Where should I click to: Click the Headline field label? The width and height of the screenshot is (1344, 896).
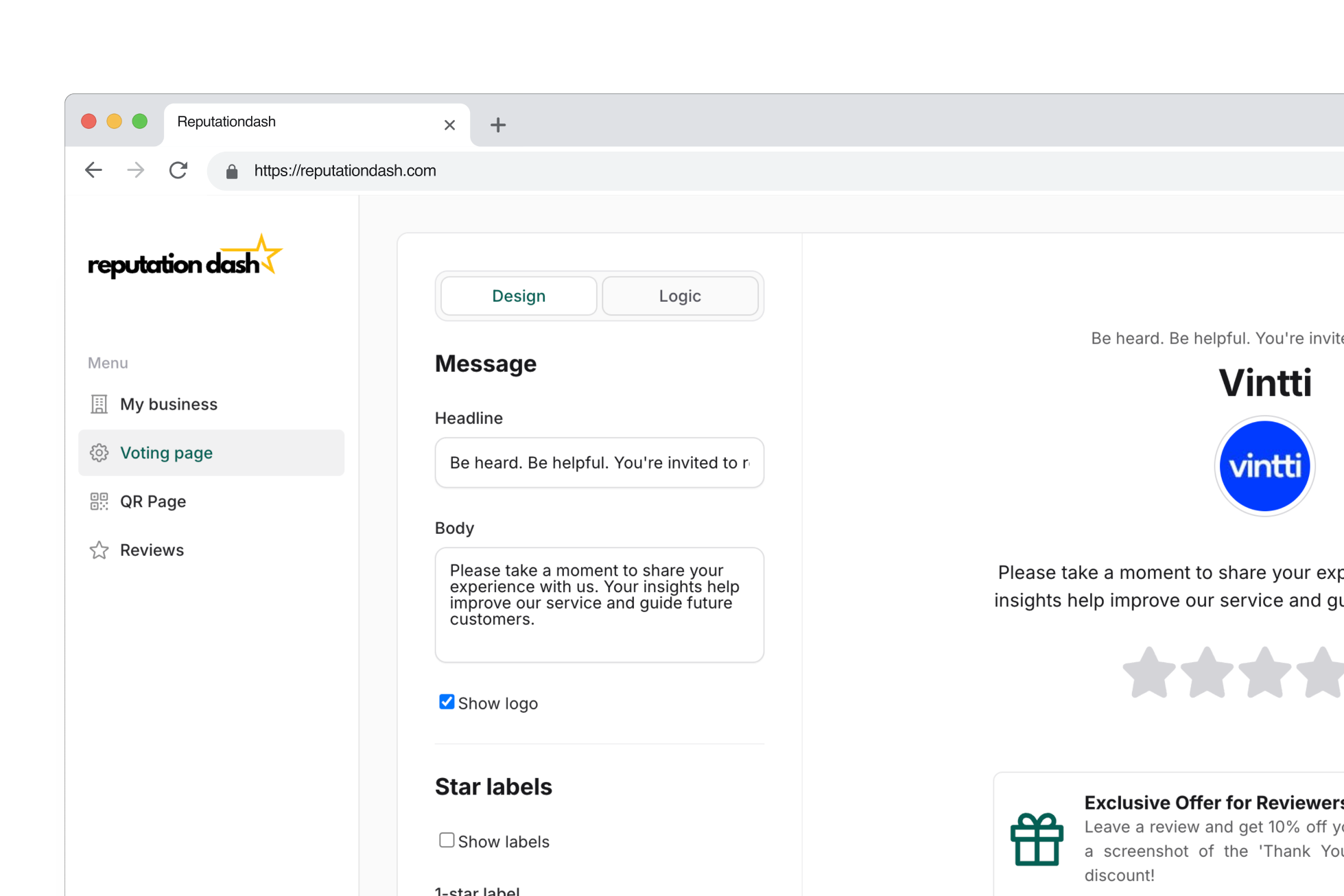pos(469,418)
